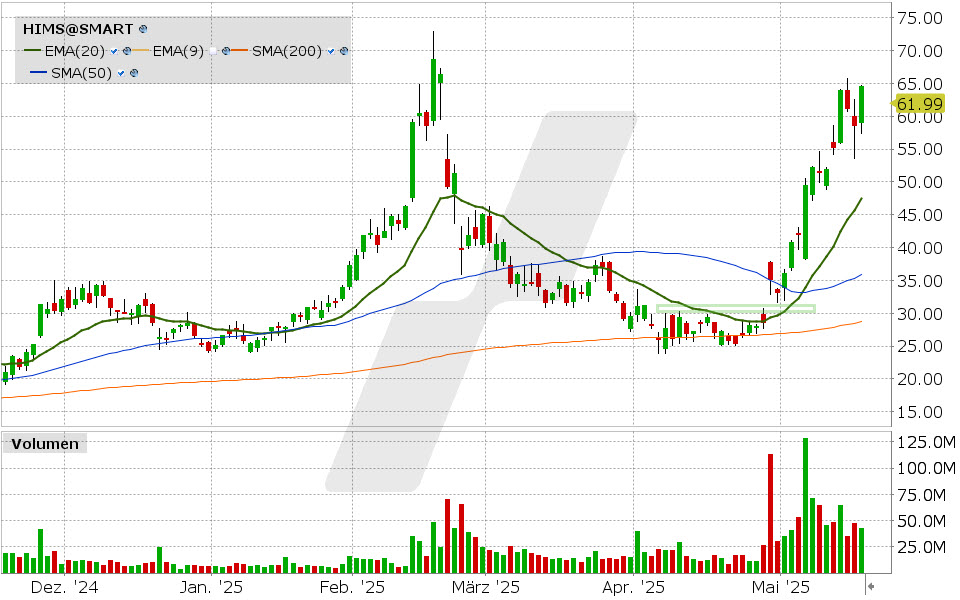Click the März '25 axis label
Image resolution: width=960 pixels, height=600 pixels.
[x=486, y=587]
